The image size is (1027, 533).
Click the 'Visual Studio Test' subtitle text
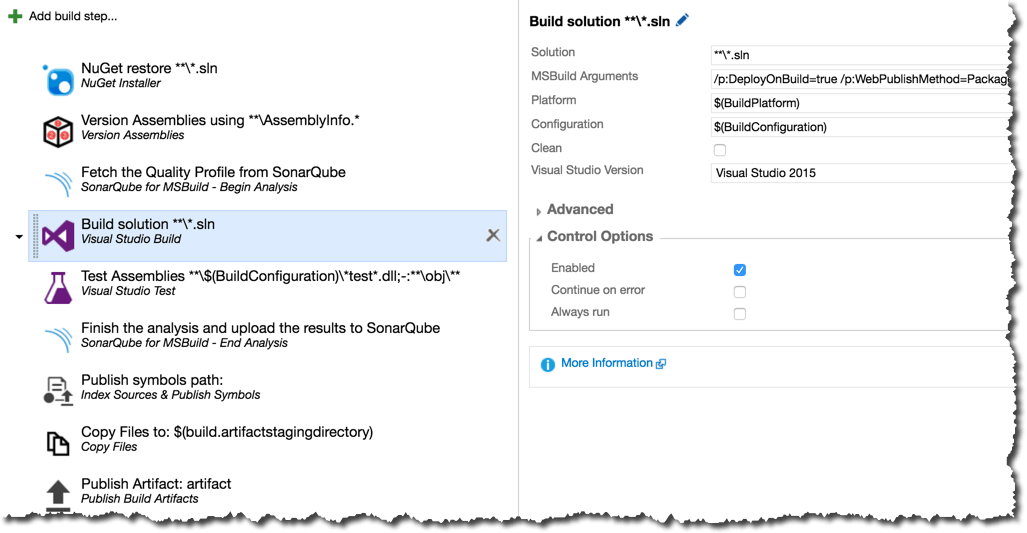(128, 291)
